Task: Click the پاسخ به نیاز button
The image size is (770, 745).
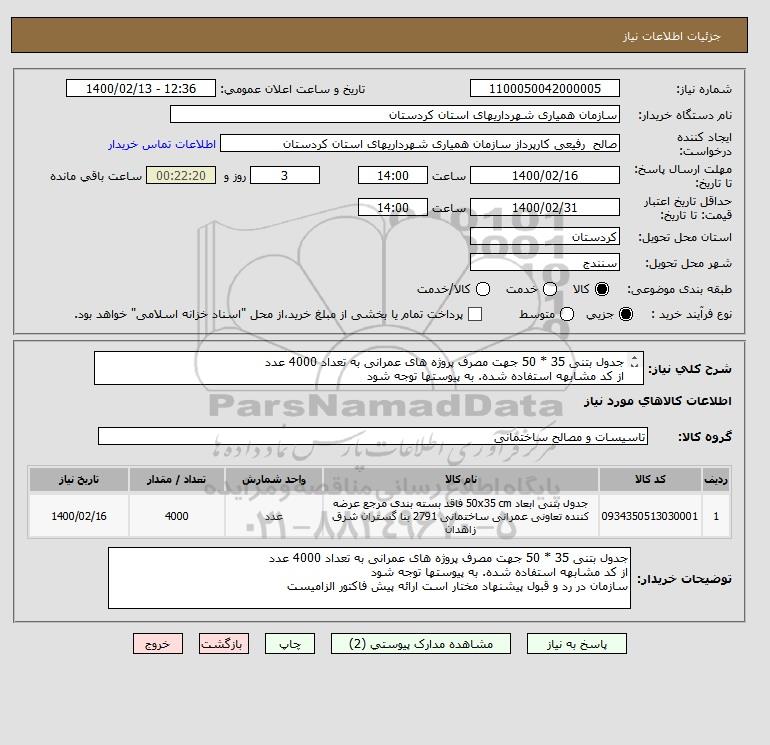Action: tap(577, 644)
